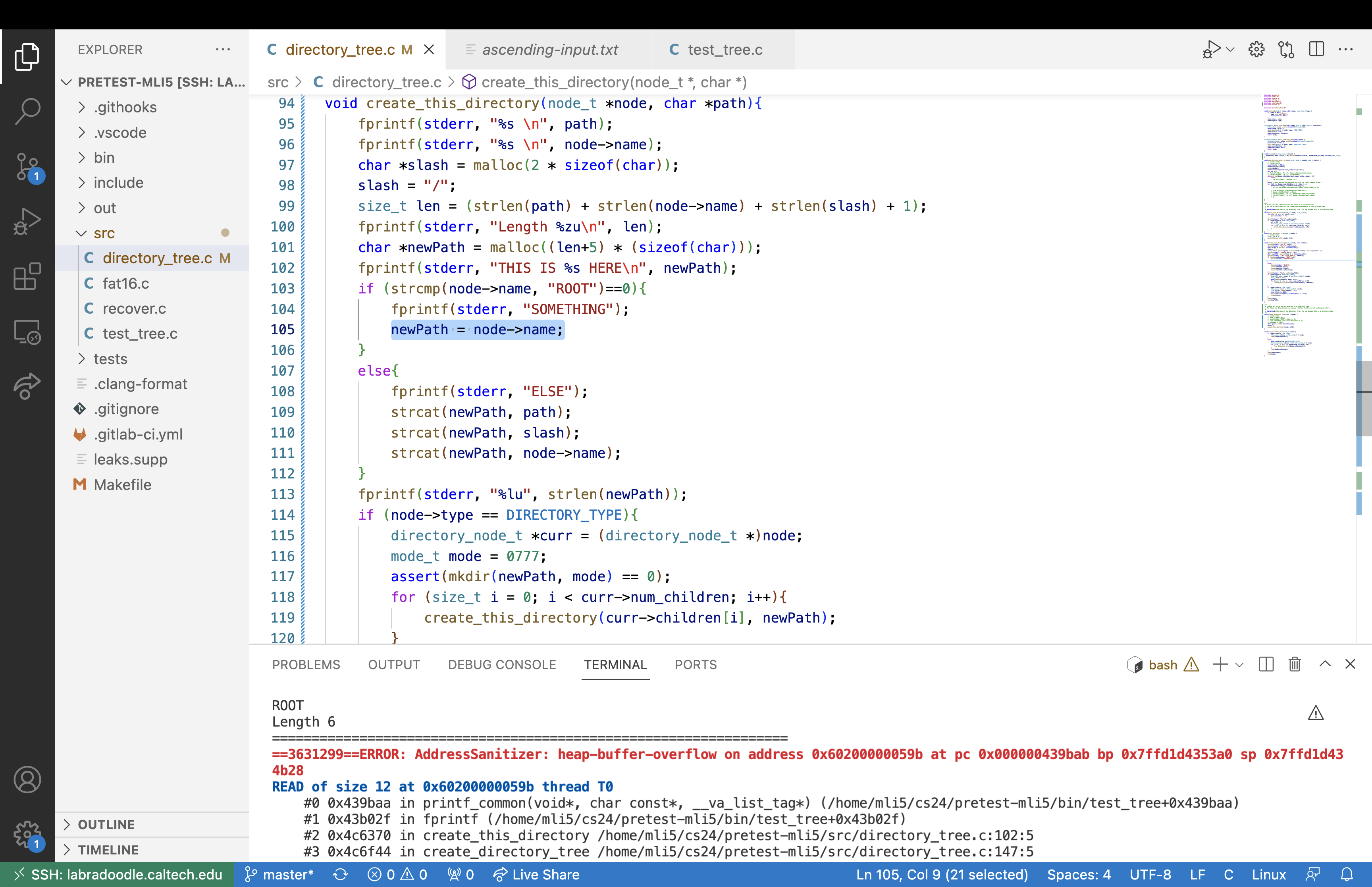Viewport: 1372px width, 887px height.
Task: Open Remote Explorer in activity bar
Action: 27,332
